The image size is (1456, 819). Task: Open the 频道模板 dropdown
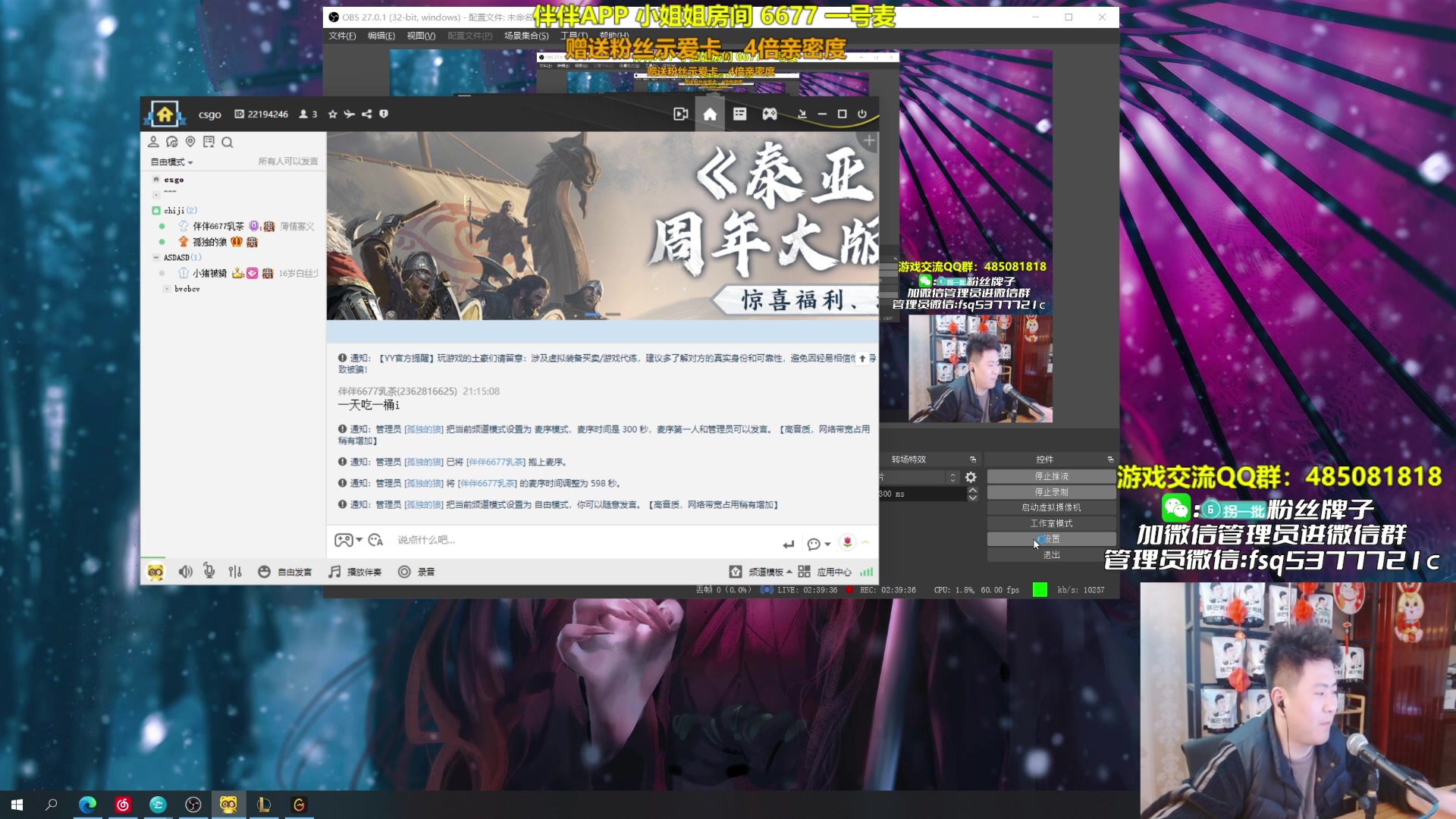[x=761, y=572]
